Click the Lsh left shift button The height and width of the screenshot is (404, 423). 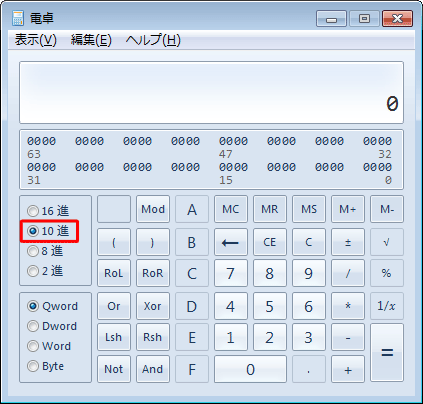(x=114, y=337)
